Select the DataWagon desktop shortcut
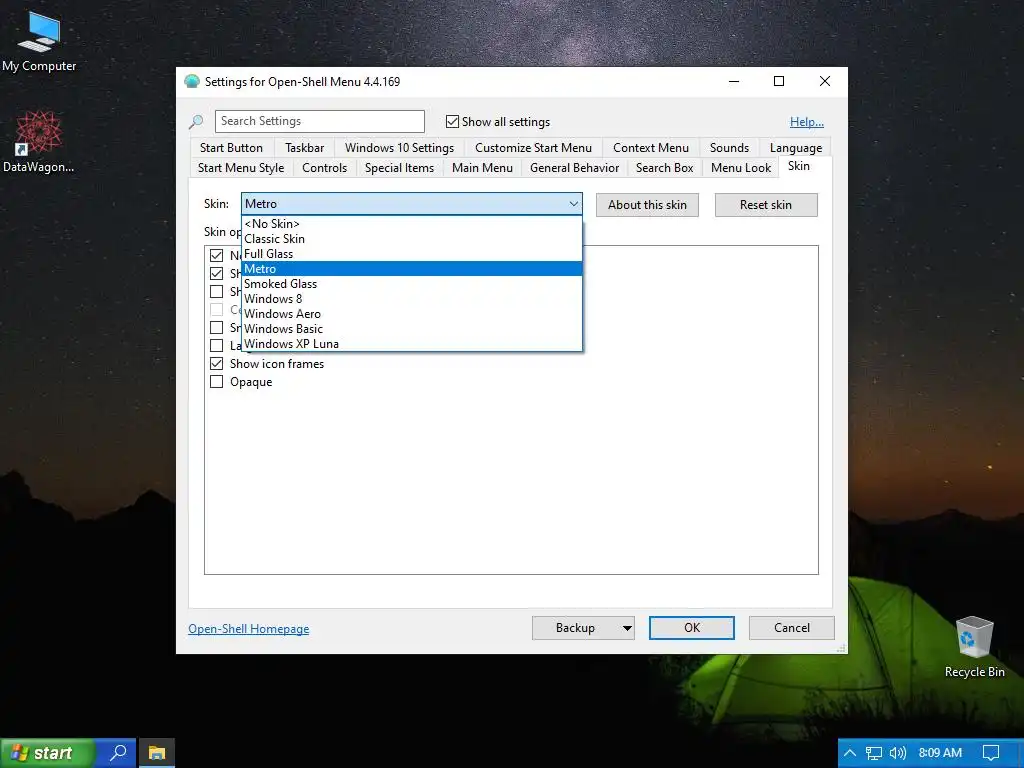1024x768 pixels. [39, 142]
